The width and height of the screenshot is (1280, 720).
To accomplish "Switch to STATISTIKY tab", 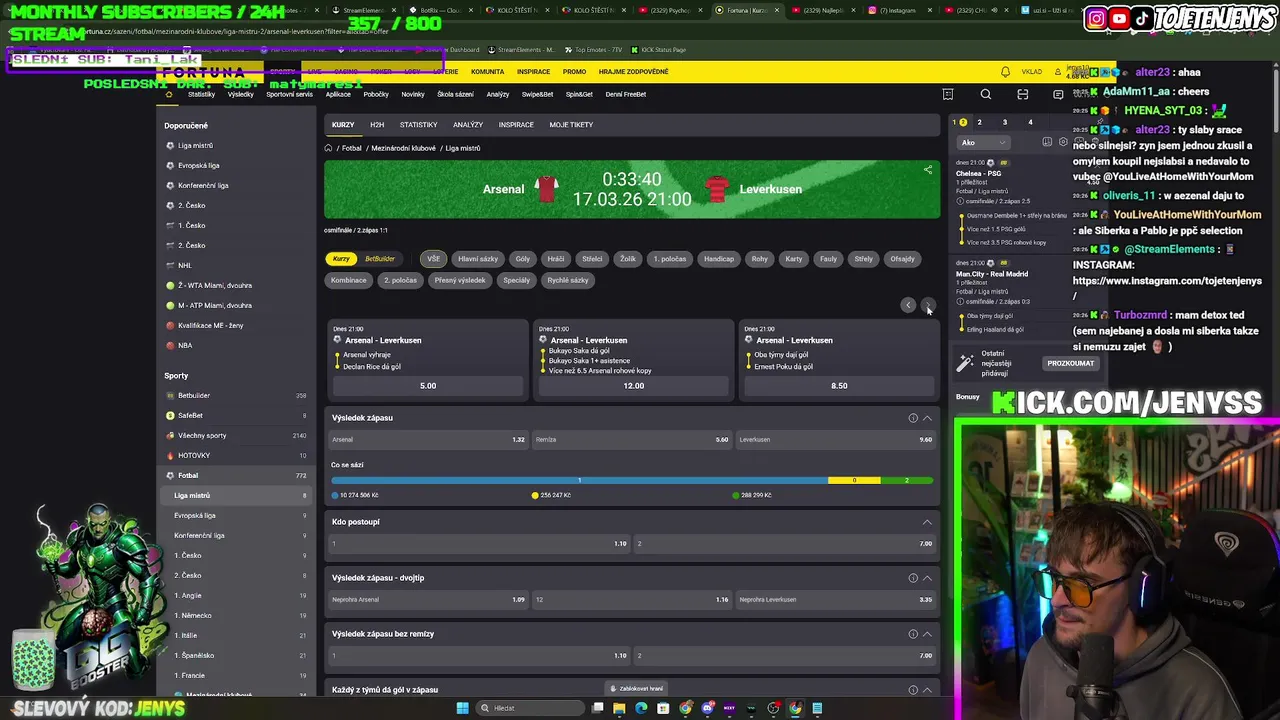I will click(418, 125).
